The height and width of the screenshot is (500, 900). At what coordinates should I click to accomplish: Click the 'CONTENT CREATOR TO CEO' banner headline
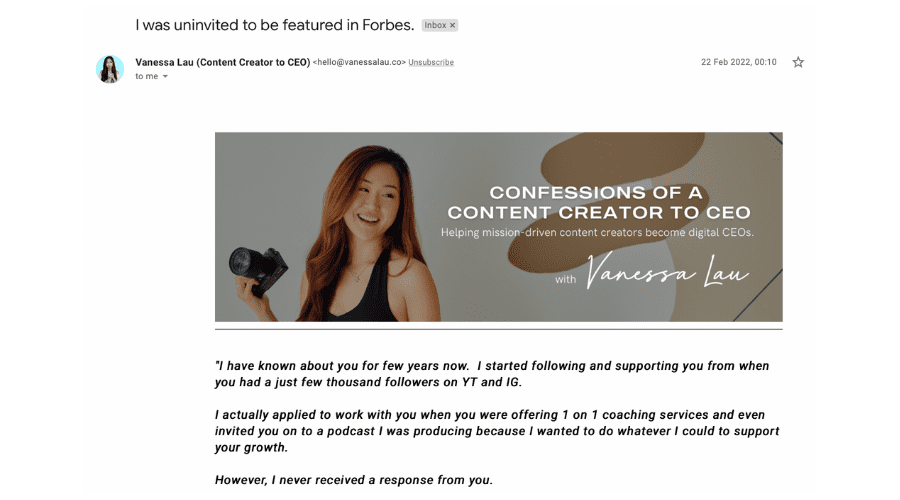point(598,212)
